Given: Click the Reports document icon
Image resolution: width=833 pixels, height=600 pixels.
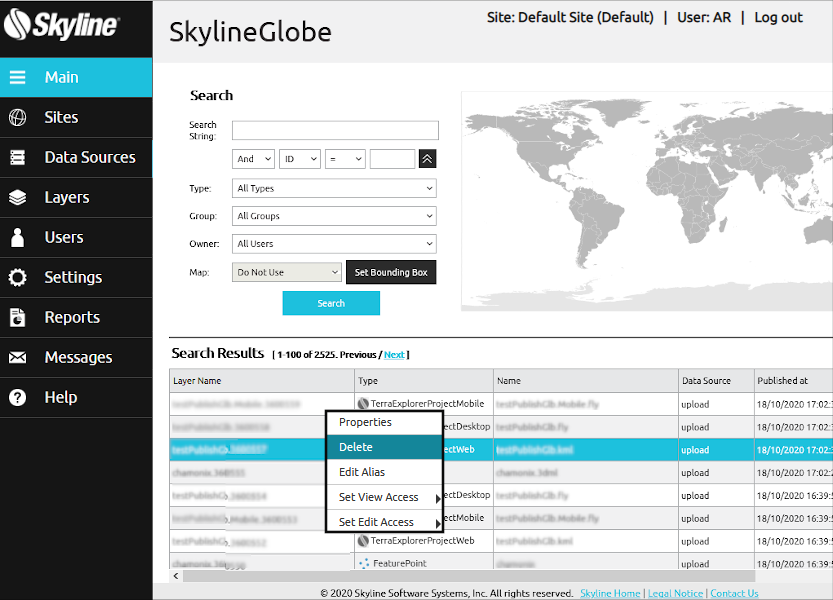Looking at the screenshot, I should click(18, 317).
